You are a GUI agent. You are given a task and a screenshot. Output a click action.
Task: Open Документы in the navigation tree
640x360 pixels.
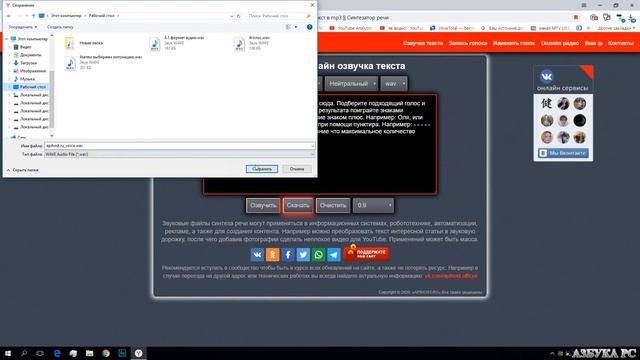(x=27, y=55)
